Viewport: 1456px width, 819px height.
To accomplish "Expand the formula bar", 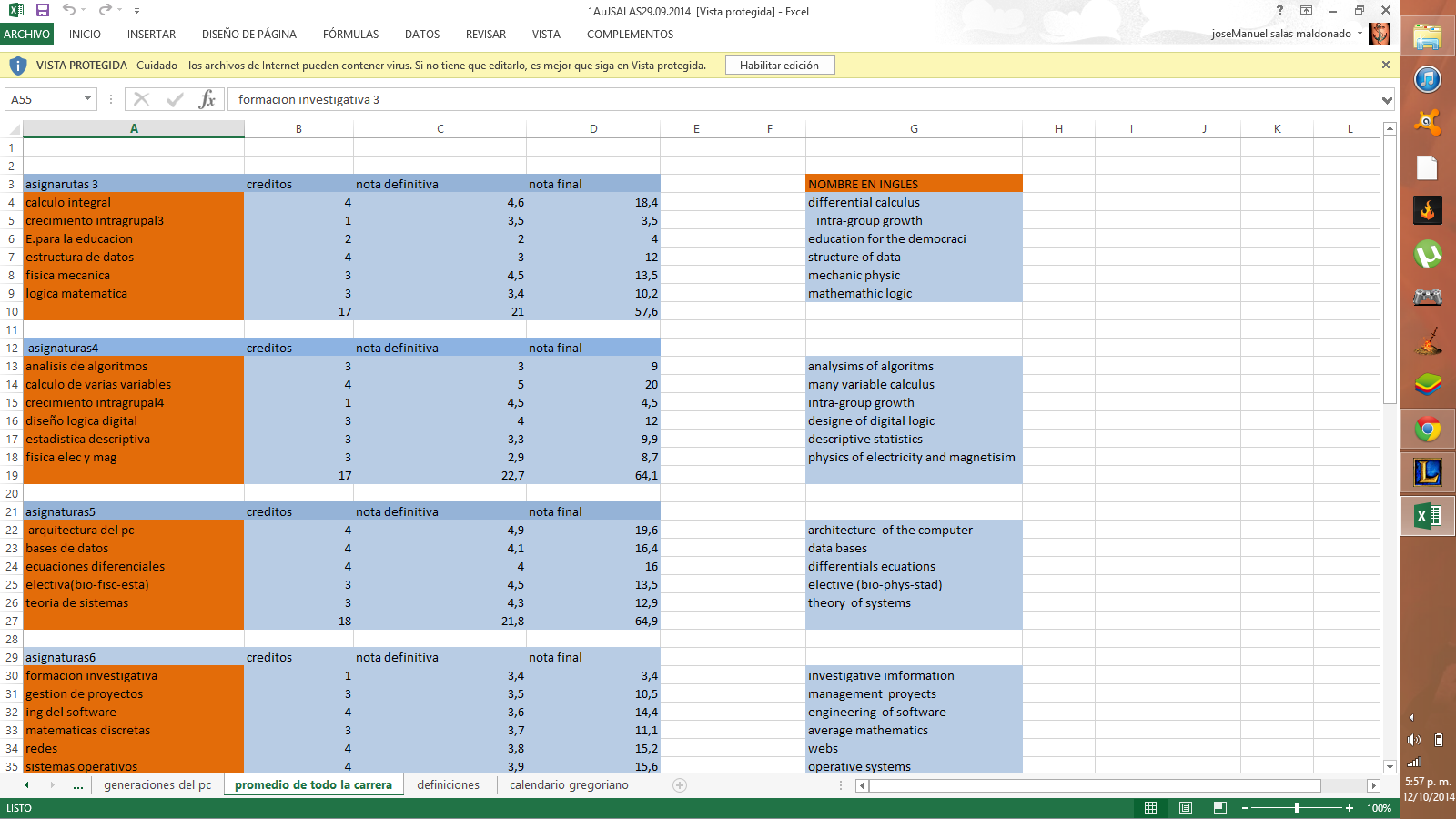I will tap(1387, 100).
